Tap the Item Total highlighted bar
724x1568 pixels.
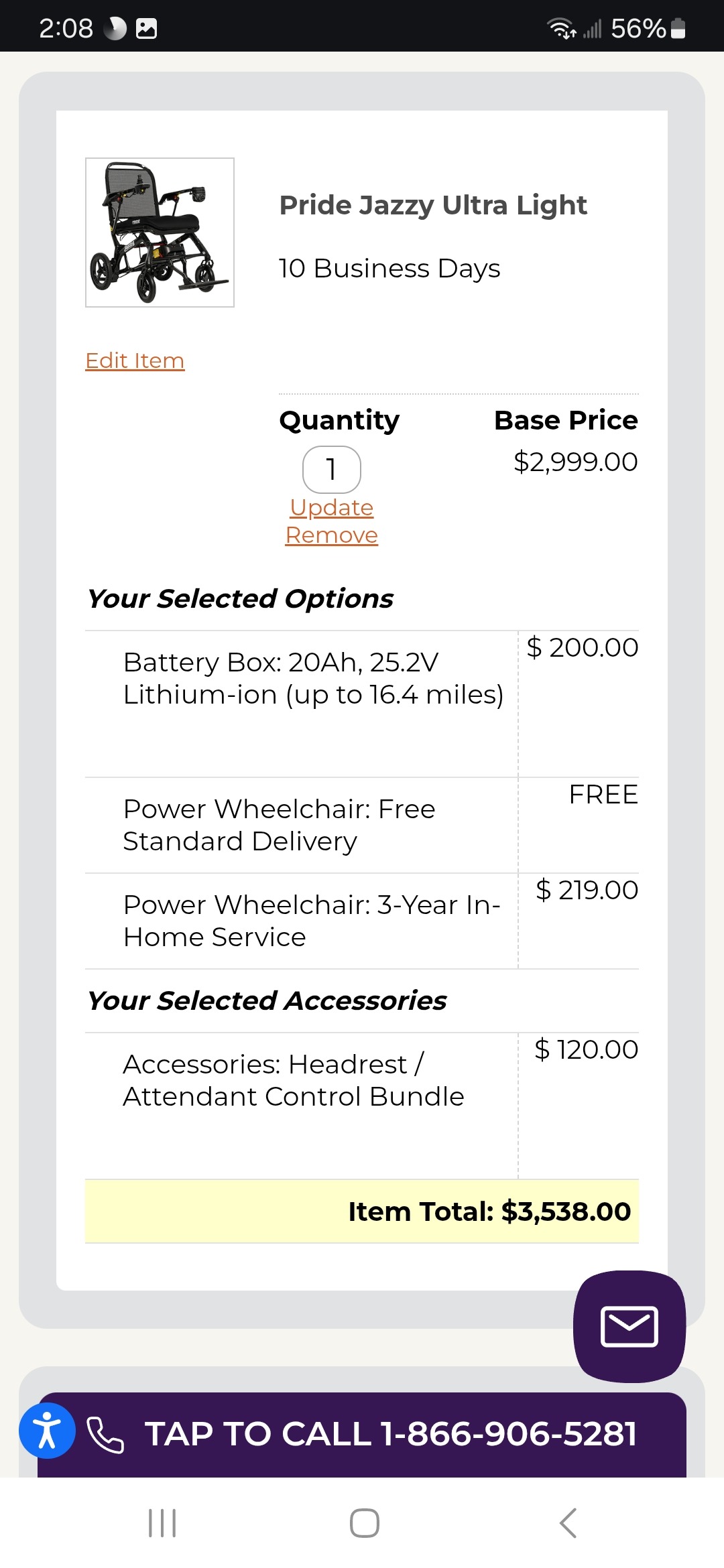tap(362, 1211)
